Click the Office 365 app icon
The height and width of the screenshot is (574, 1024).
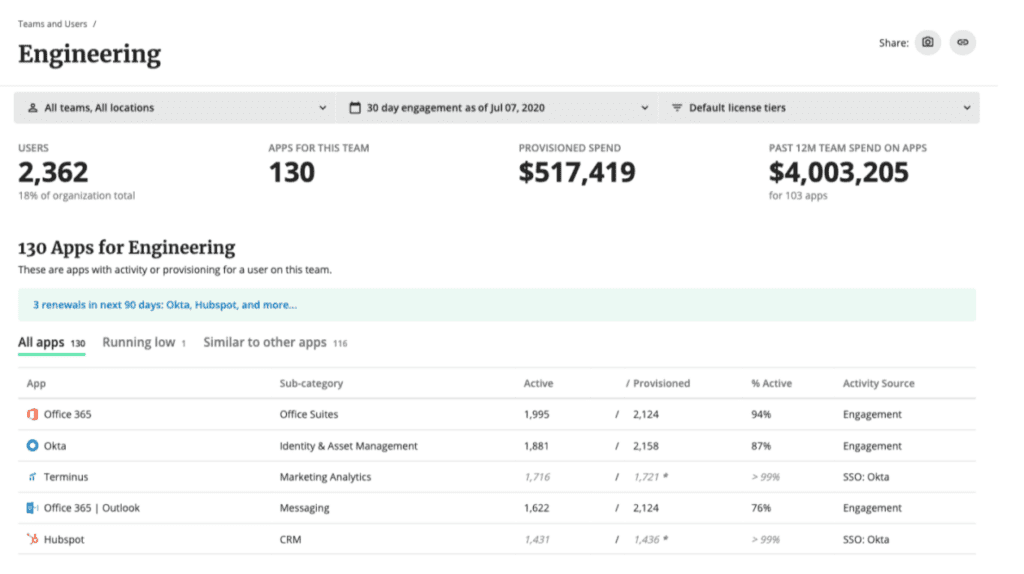pyautogui.click(x=32, y=414)
